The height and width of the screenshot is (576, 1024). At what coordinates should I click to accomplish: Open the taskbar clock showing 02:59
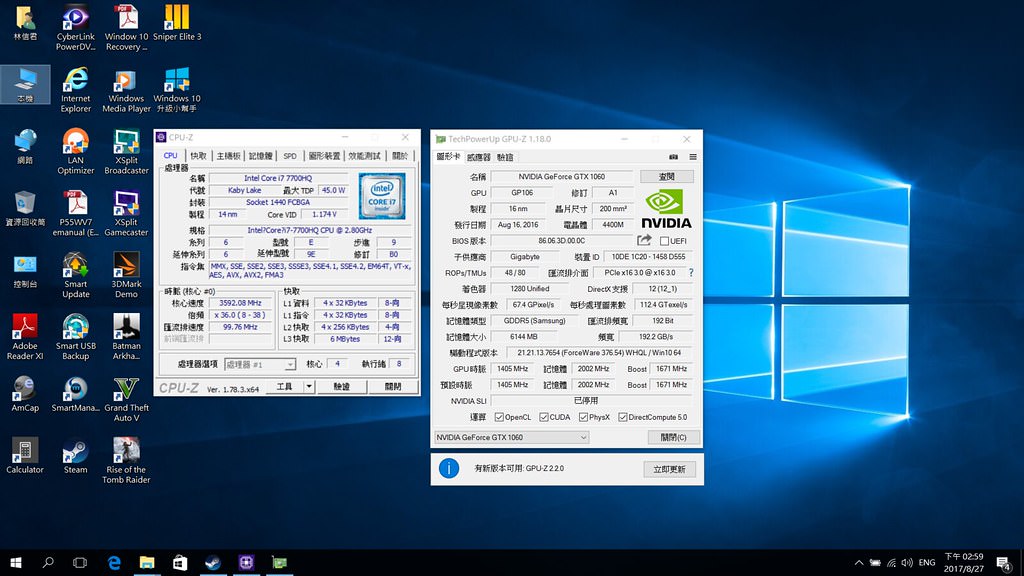click(x=964, y=562)
